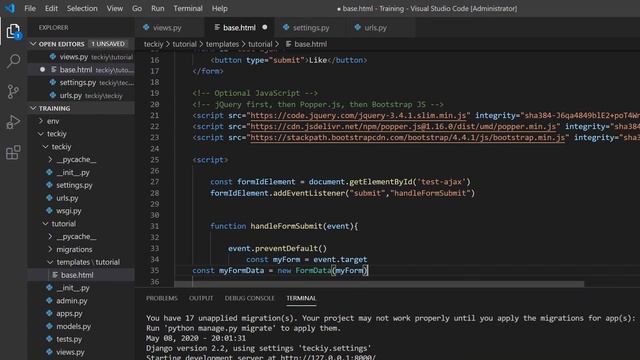Image resolution: width=640 pixels, height=360 pixels.
Task: Open settings.py from Open Editors list
Action: point(81,82)
